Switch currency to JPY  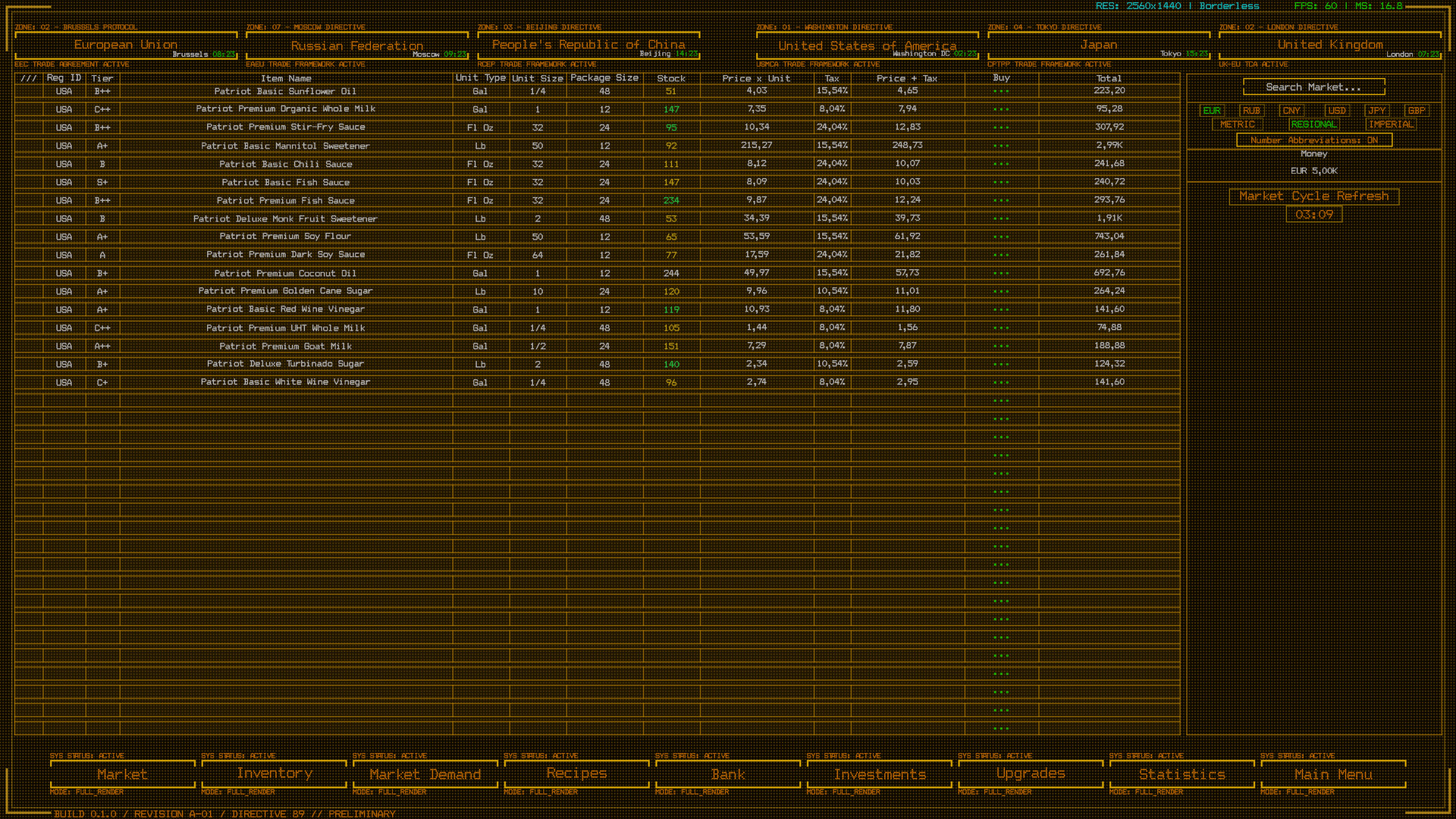point(1377,111)
